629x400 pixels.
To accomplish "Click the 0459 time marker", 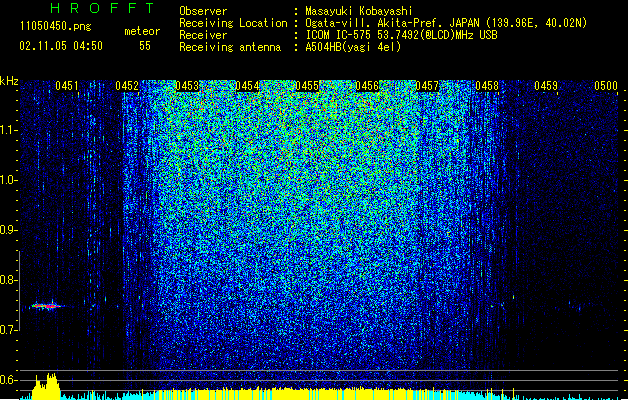I will [x=546, y=86].
